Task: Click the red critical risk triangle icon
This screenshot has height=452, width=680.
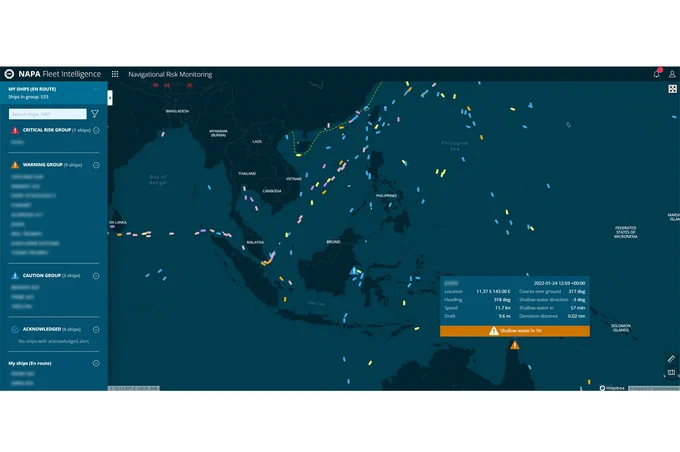Action: (15, 130)
